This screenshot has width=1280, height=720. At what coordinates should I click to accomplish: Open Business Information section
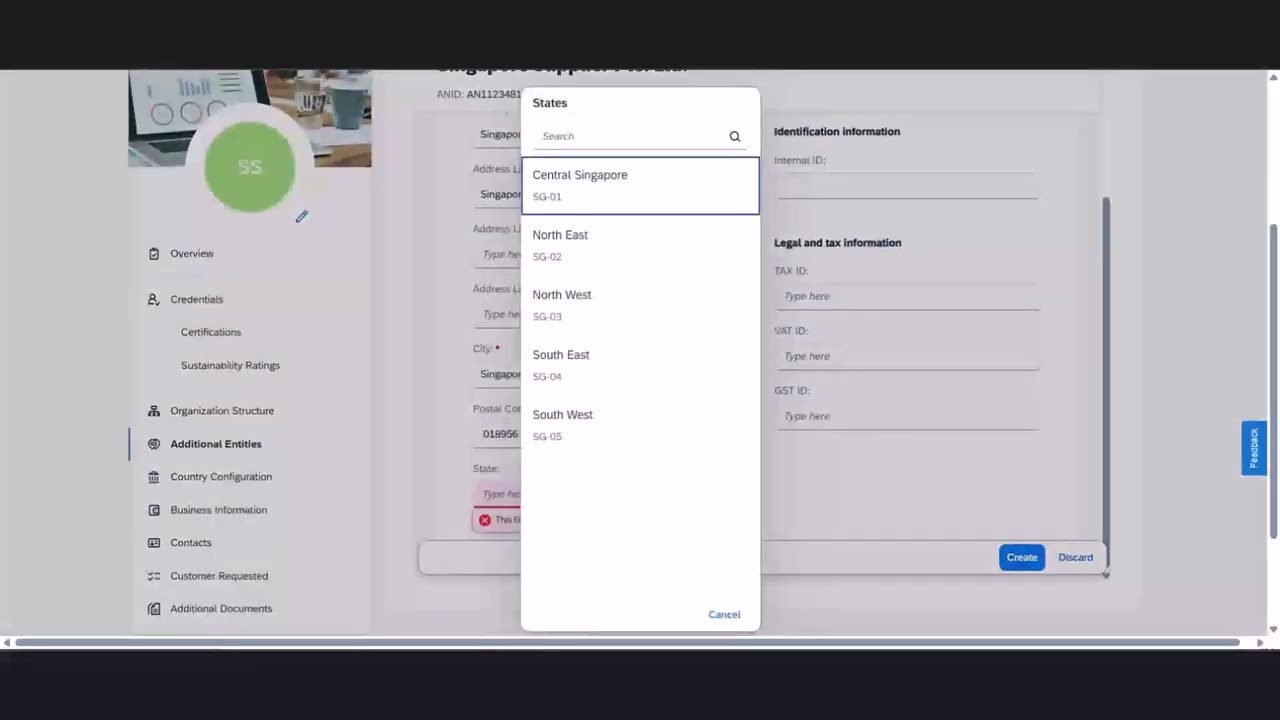(x=218, y=510)
